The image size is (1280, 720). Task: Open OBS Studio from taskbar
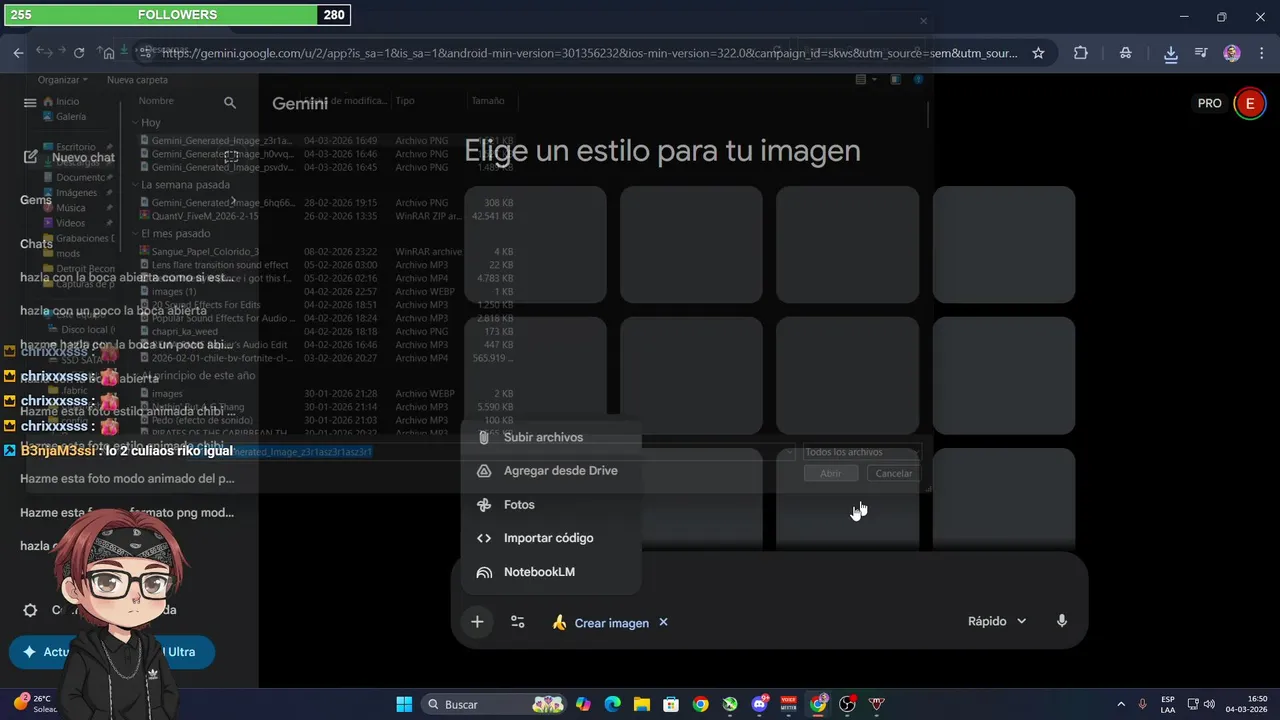pyautogui.click(x=848, y=704)
